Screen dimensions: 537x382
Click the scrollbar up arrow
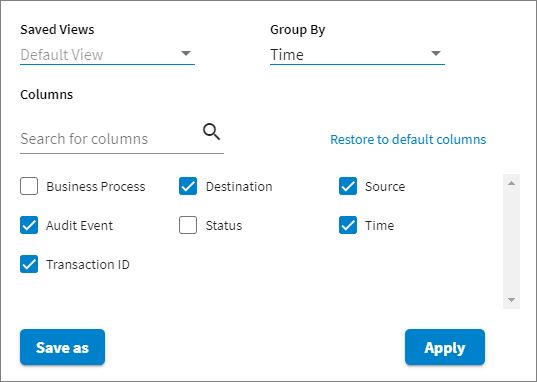click(511, 183)
